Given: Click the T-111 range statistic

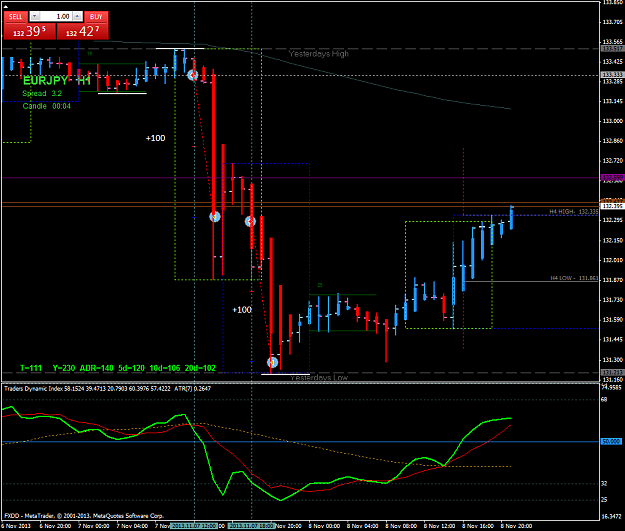Looking at the screenshot, I should click(31, 368).
